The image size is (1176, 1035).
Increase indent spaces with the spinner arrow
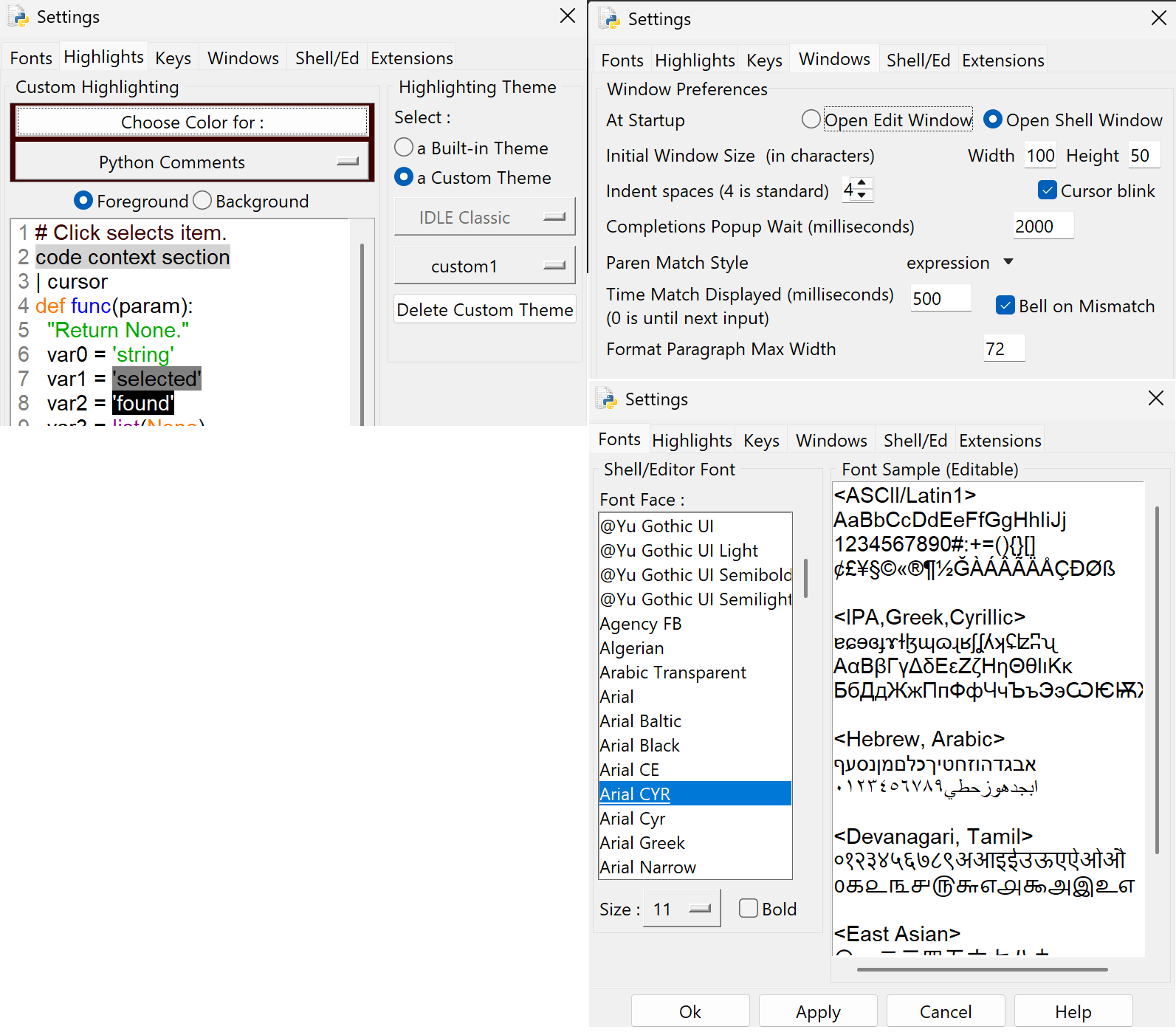(x=862, y=184)
